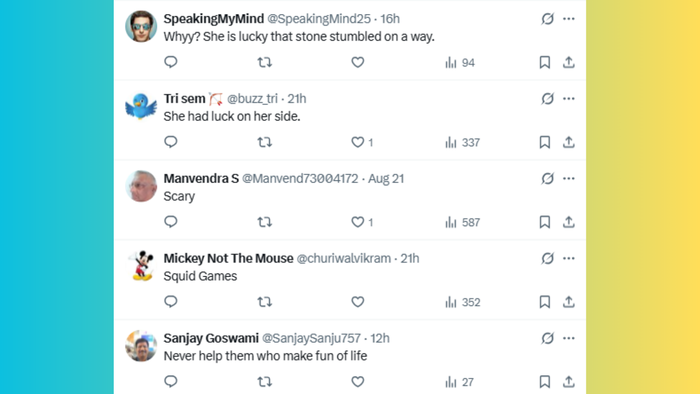Open the @SpeakingMind25 profile handle
Image resolution: width=700 pixels, height=394 pixels.
click(x=319, y=19)
